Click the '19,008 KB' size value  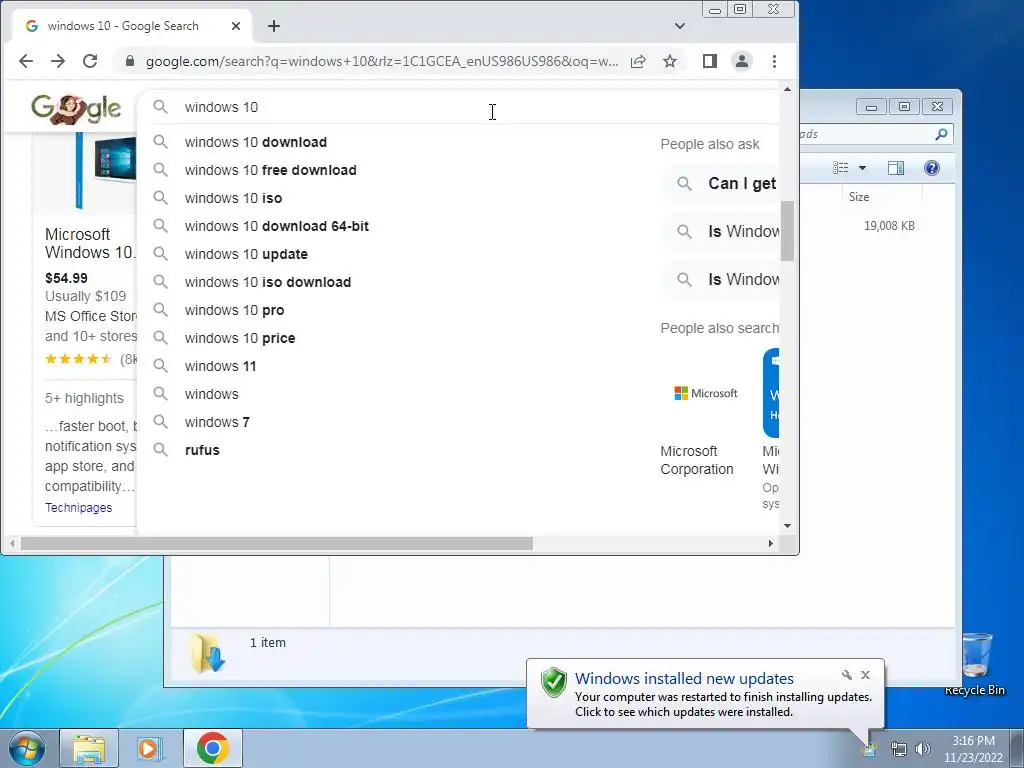pos(889,226)
